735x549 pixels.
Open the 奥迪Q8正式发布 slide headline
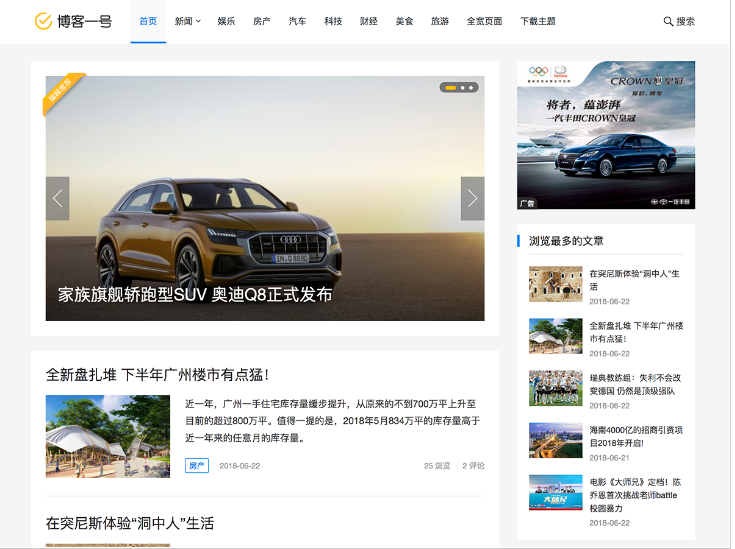point(195,294)
